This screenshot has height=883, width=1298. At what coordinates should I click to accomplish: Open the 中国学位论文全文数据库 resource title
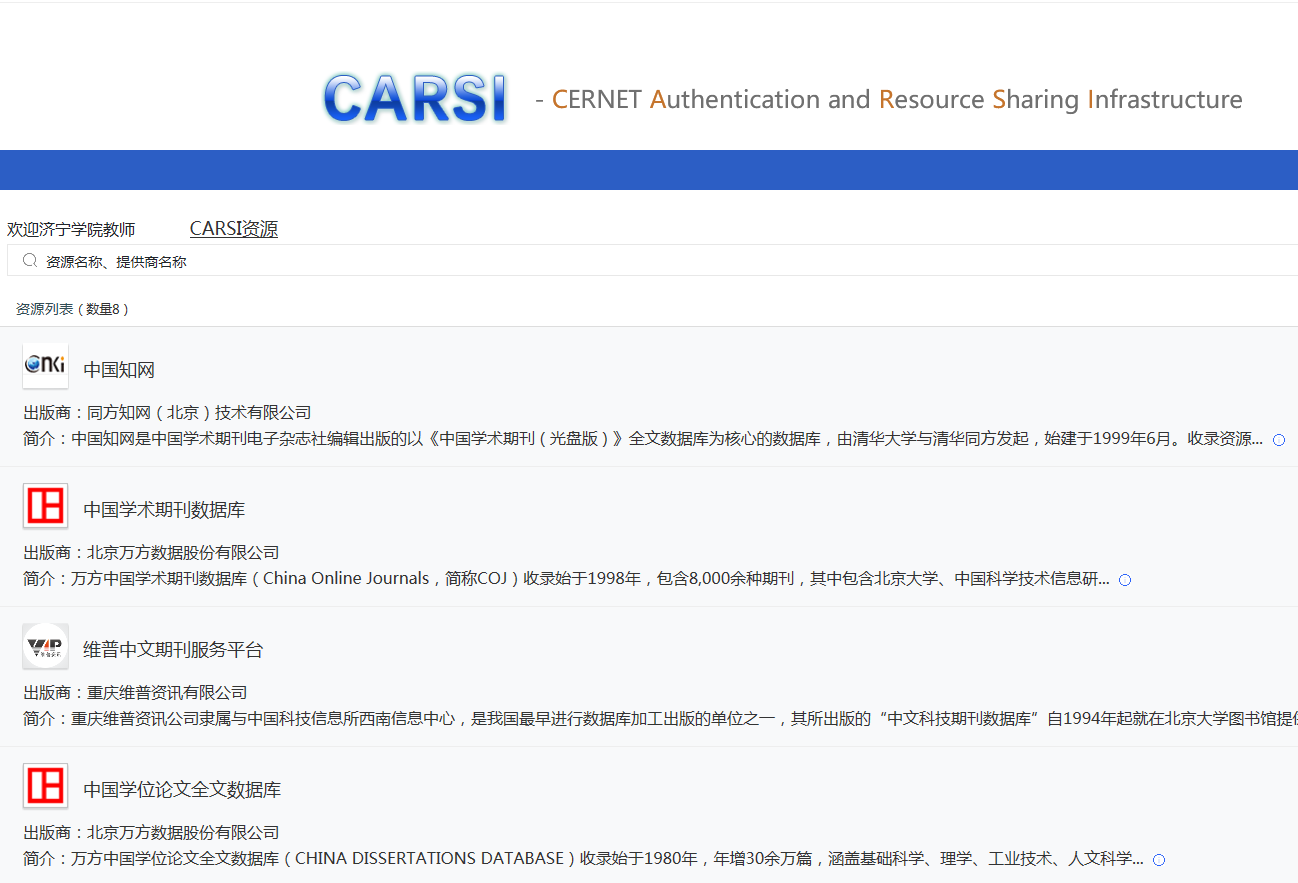click(182, 790)
